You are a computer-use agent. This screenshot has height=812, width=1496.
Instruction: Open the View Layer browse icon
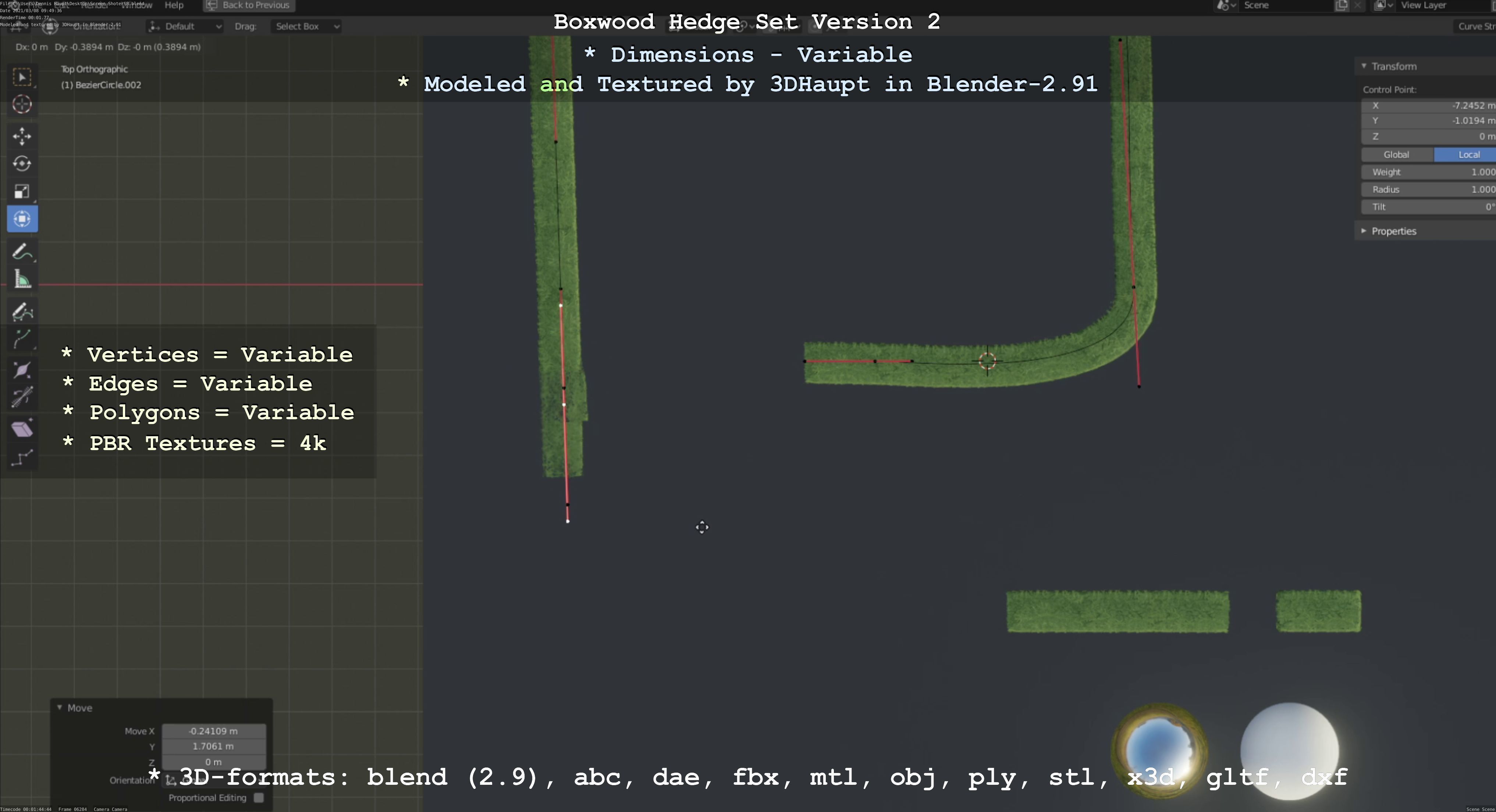pos(1383,5)
